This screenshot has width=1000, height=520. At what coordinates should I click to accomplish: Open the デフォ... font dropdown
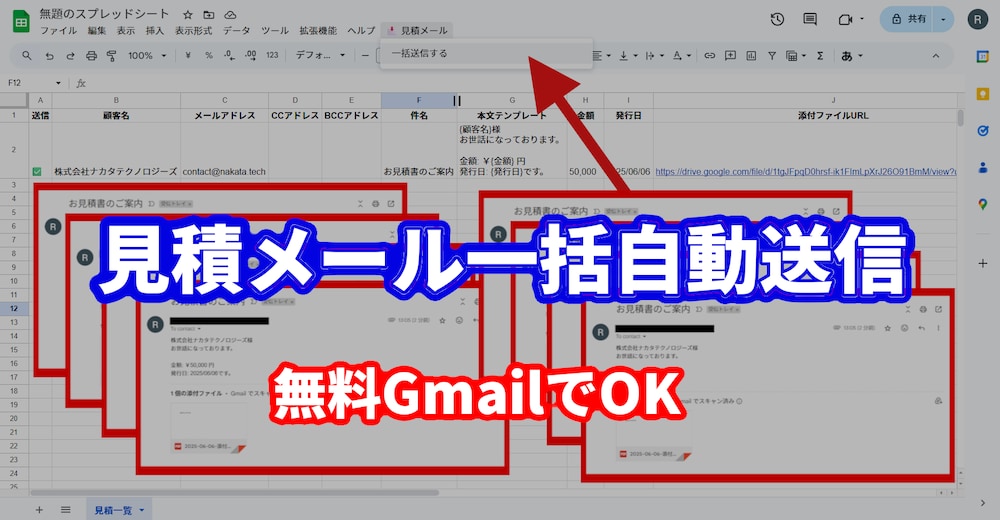[320, 56]
